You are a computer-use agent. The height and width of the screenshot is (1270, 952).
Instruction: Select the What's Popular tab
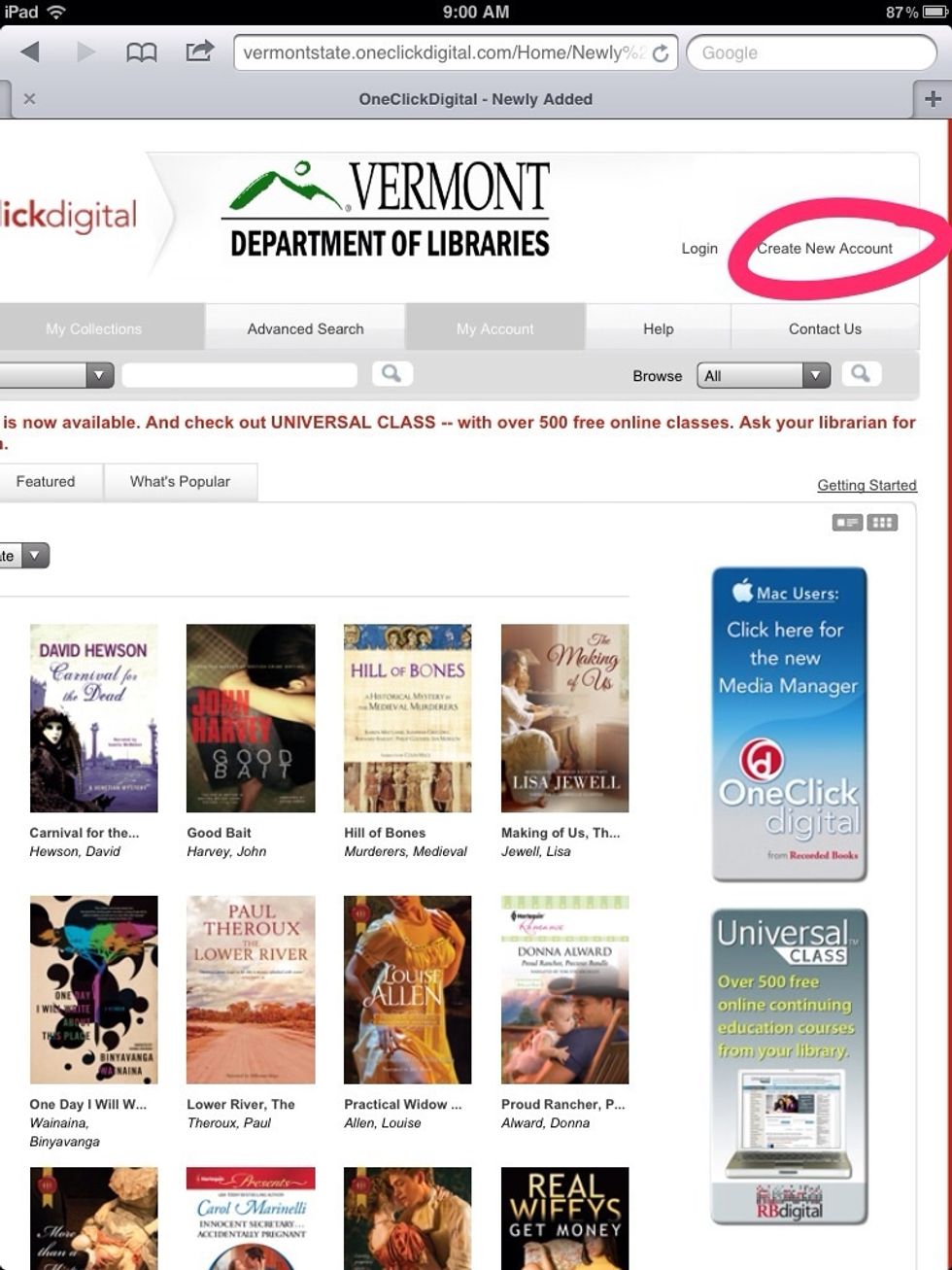180,481
